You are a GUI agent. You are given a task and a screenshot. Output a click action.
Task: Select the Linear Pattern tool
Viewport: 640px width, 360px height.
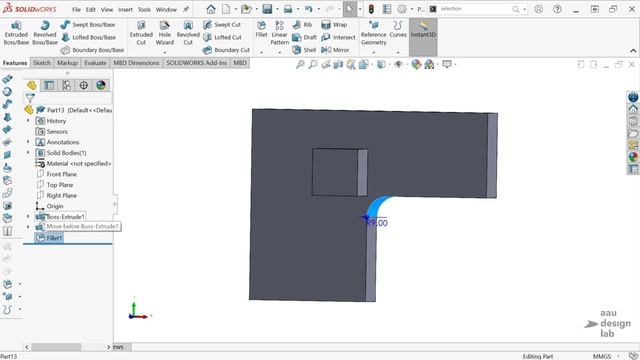click(x=280, y=33)
